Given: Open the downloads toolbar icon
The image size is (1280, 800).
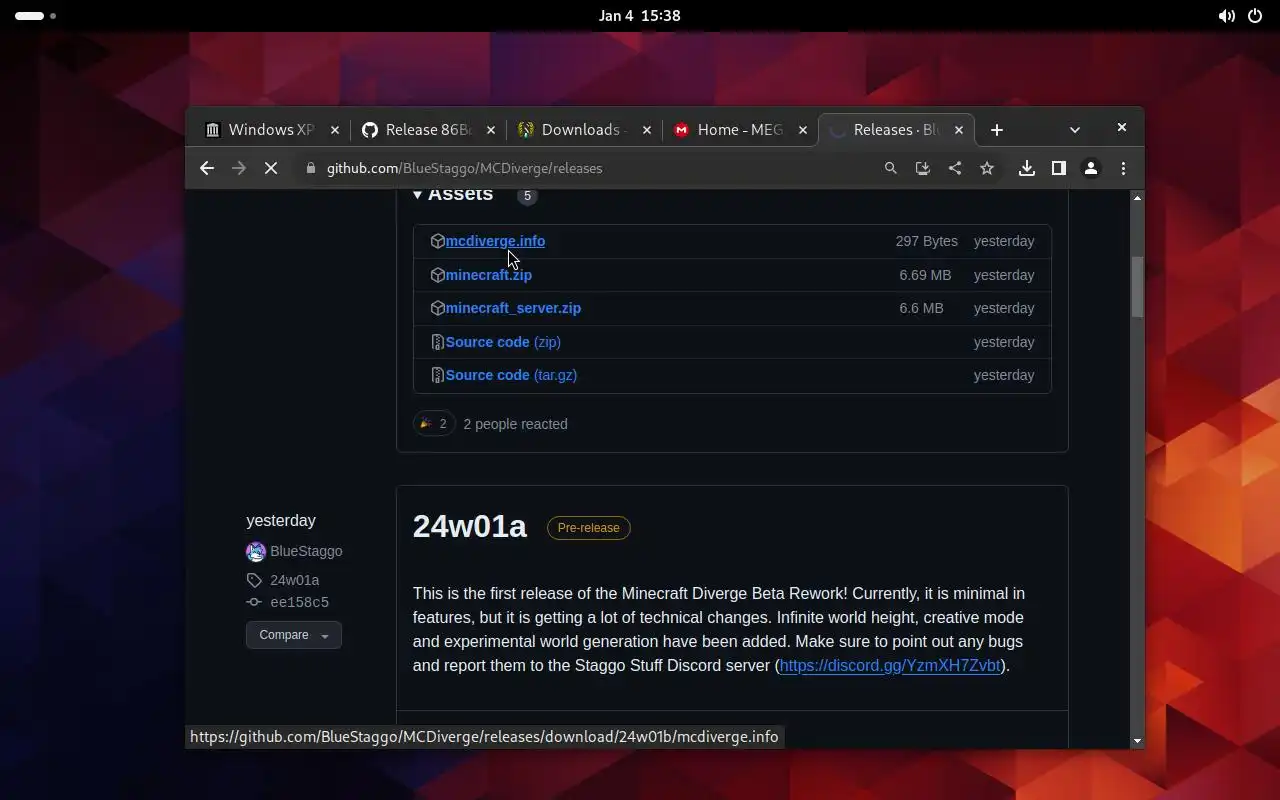Looking at the screenshot, I should (1026, 169).
